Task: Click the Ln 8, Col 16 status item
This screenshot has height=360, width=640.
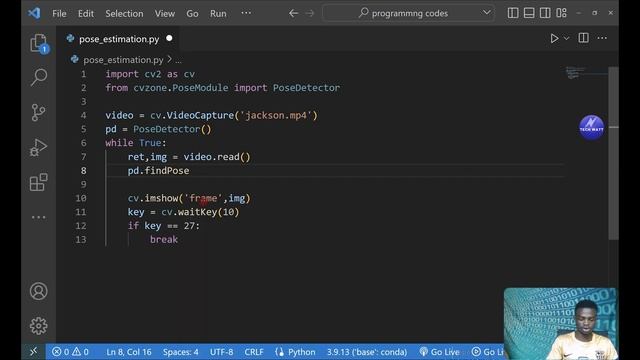Action: click(x=129, y=352)
